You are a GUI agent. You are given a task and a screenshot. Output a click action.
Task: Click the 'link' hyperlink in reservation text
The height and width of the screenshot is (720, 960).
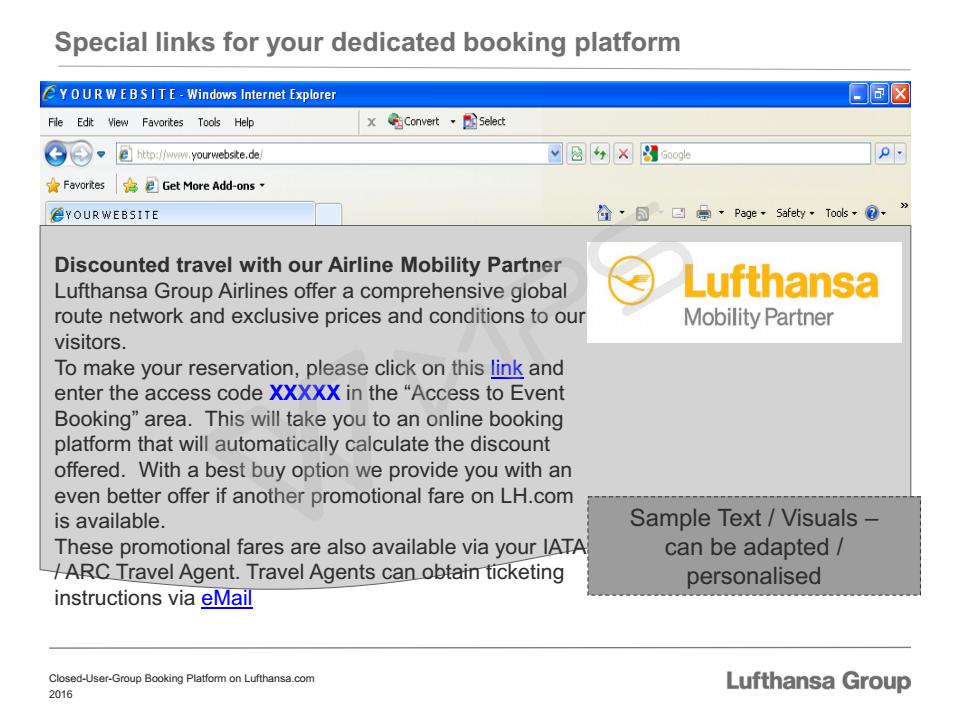506,368
